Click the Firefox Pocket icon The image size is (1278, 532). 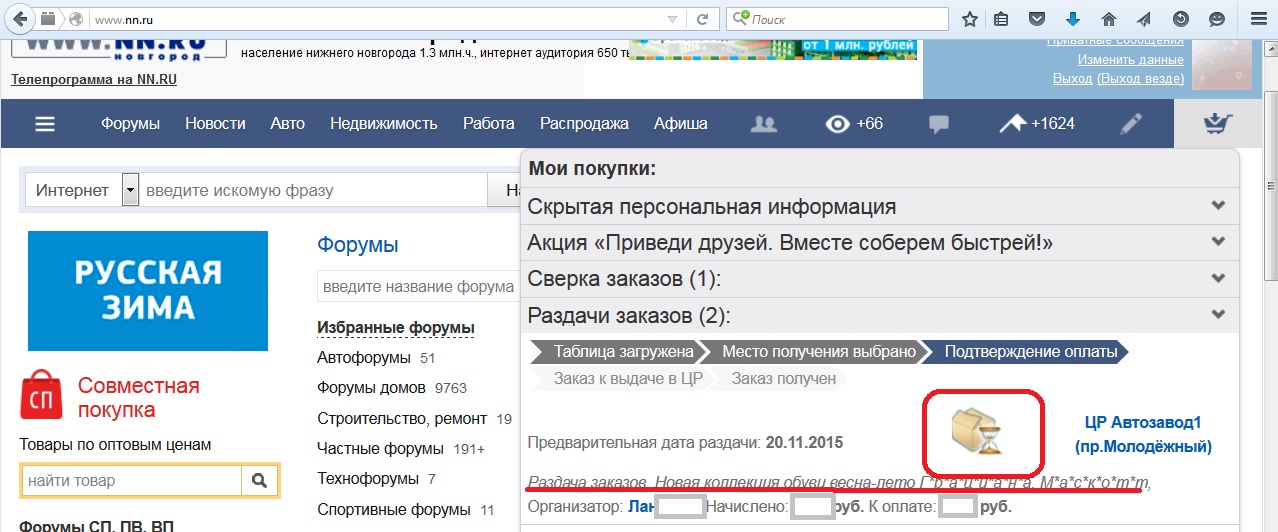pyautogui.click(x=1037, y=19)
